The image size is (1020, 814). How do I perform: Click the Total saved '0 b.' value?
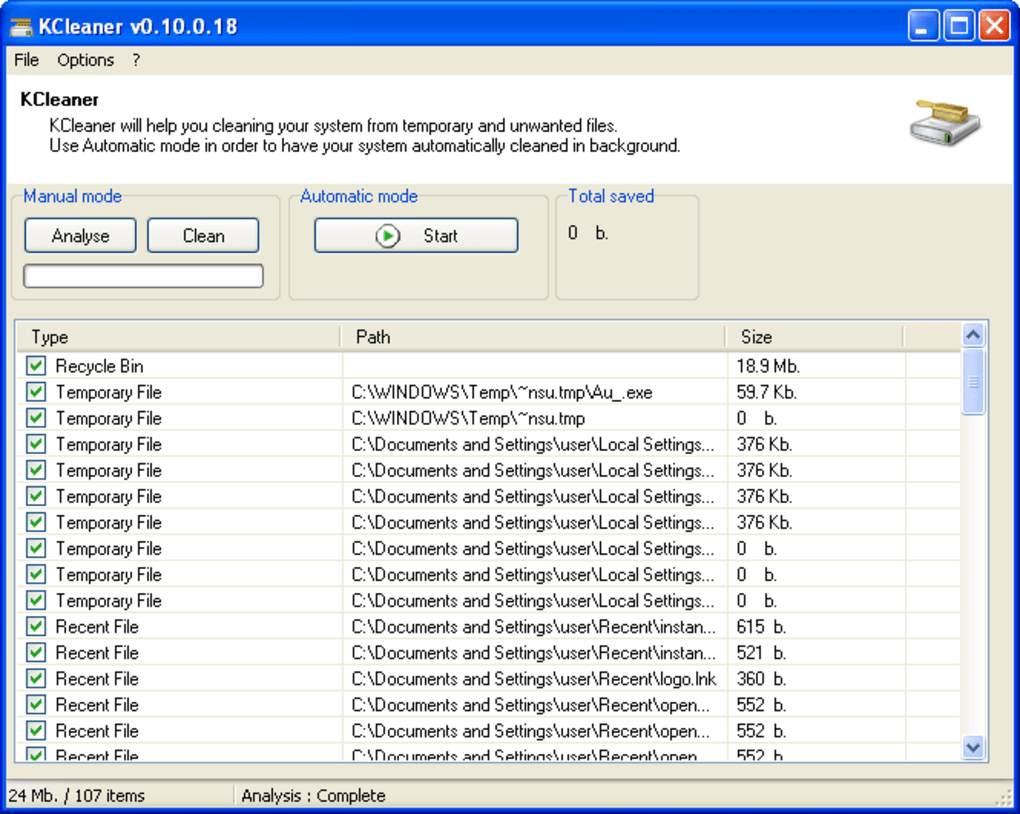tap(587, 233)
